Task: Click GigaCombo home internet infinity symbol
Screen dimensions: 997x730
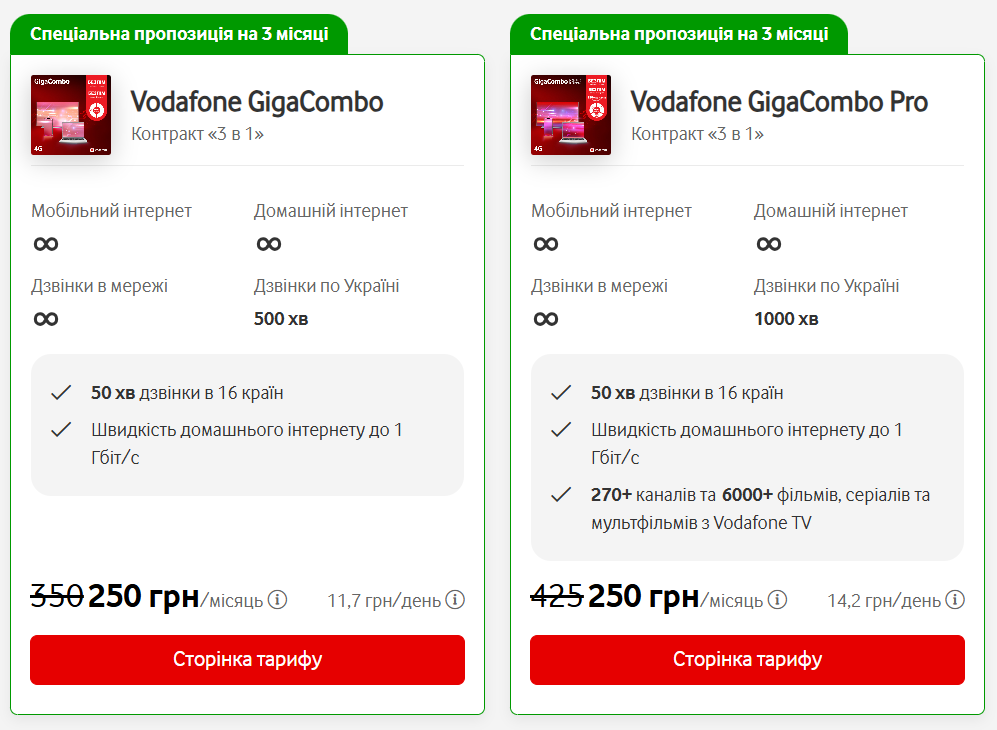Action: [x=269, y=244]
